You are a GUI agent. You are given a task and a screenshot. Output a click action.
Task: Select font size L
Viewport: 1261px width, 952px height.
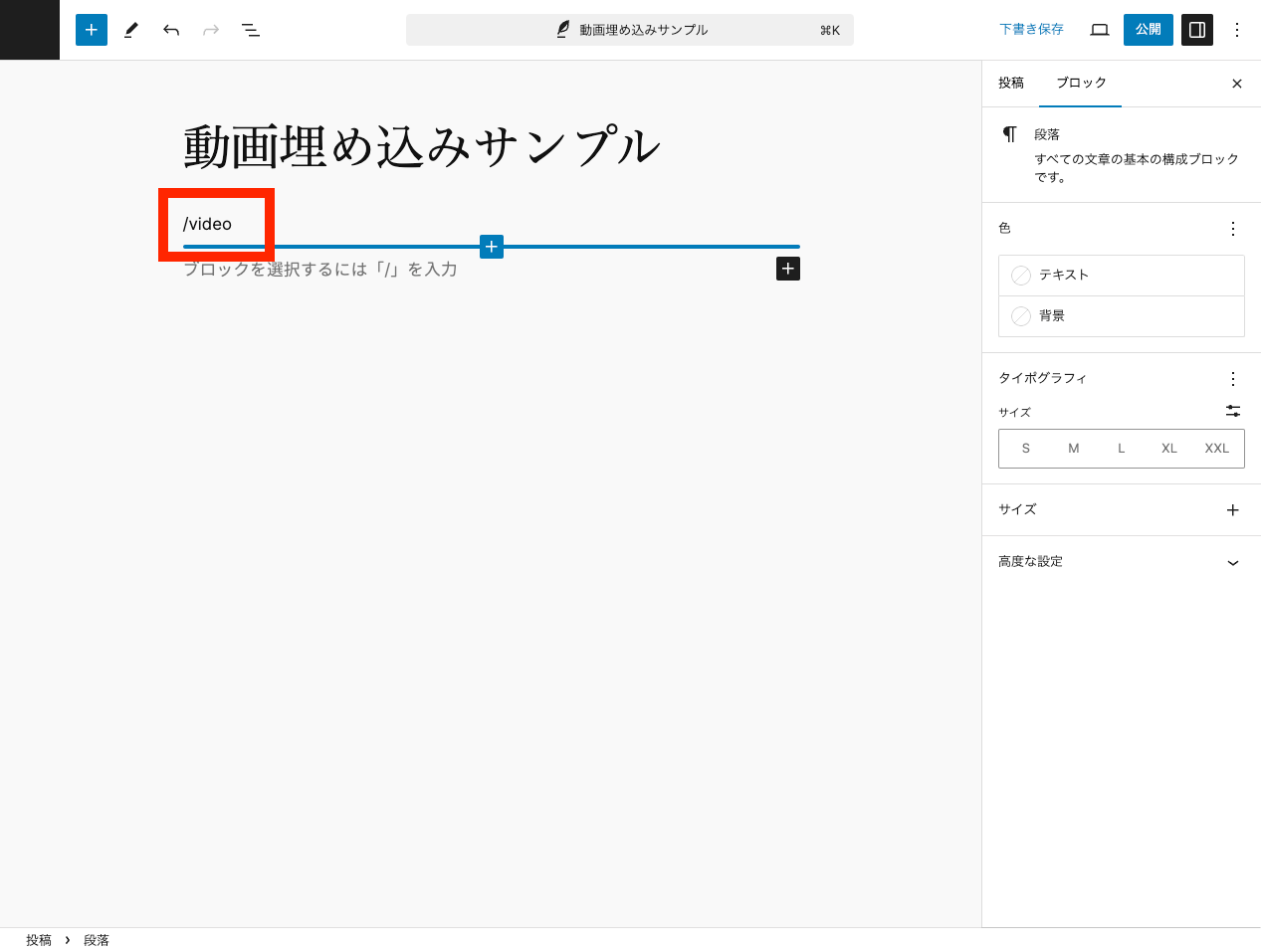pos(1122,449)
